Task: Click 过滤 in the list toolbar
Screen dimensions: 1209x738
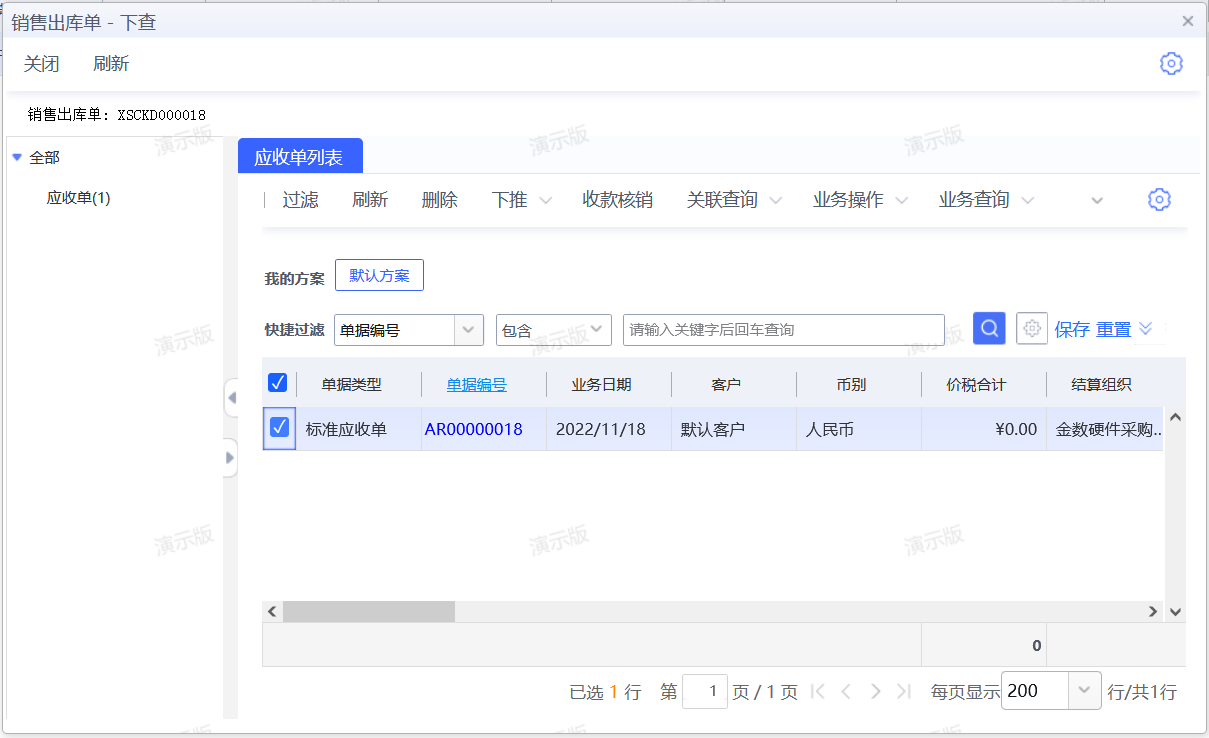Action: [x=300, y=200]
